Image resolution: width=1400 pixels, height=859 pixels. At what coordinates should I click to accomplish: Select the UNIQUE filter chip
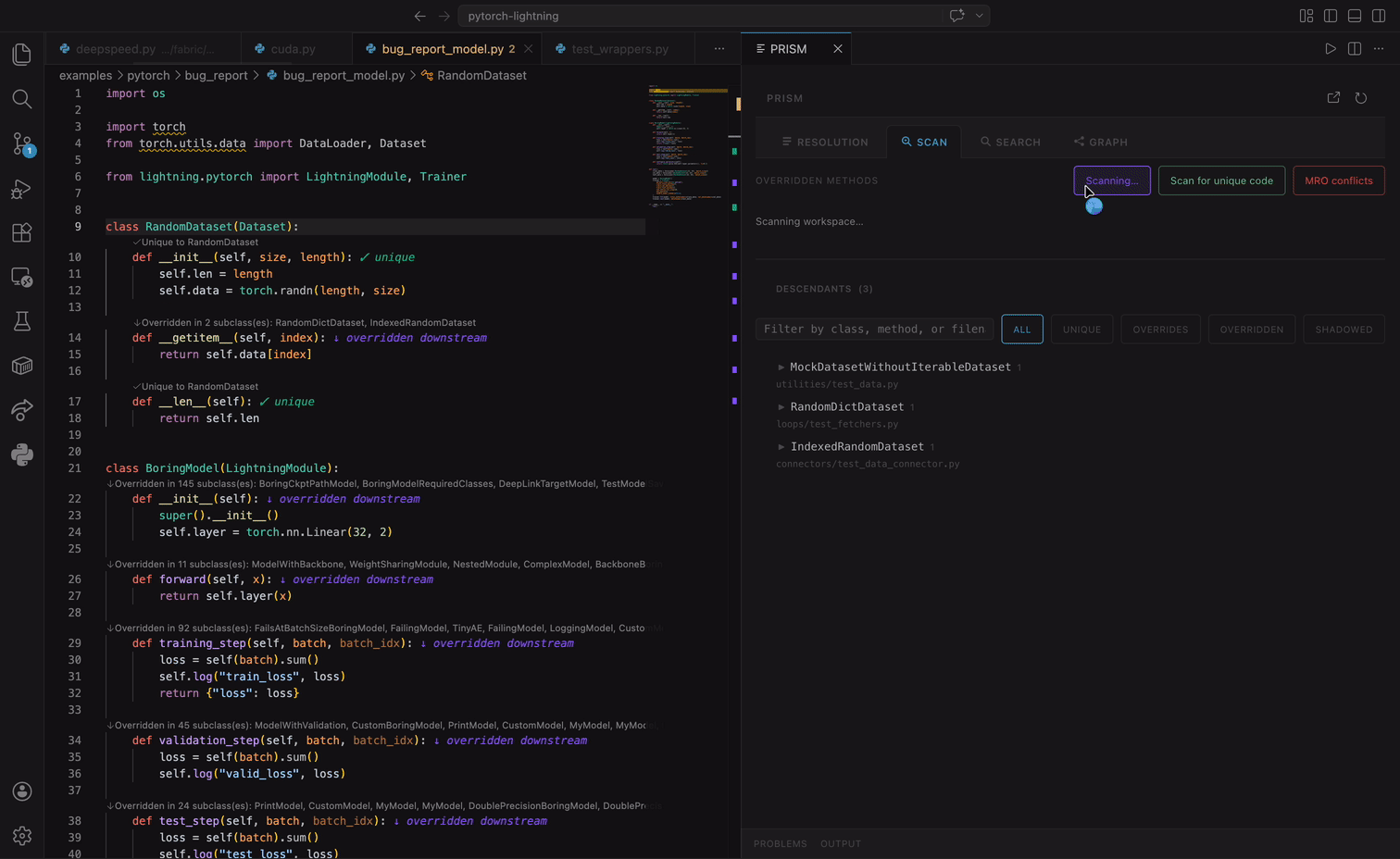(1081, 330)
